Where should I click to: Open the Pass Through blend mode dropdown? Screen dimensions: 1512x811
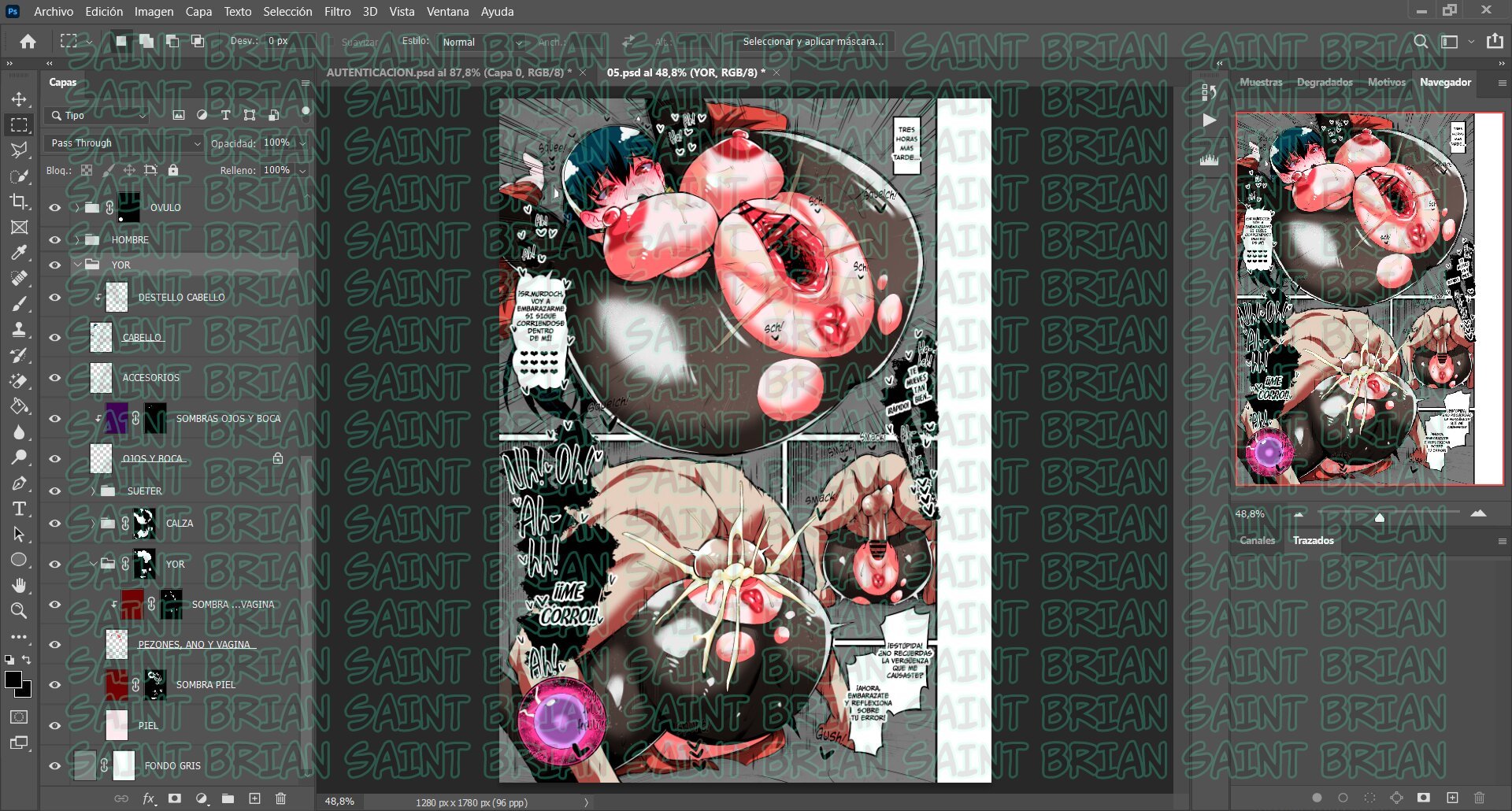click(125, 143)
